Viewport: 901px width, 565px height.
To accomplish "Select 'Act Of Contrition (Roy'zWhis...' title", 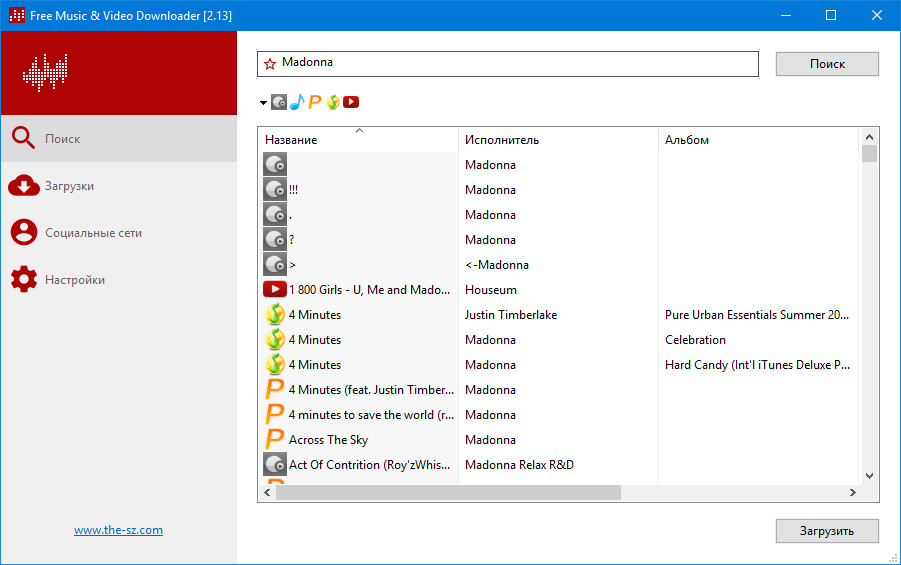I will click(369, 464).
